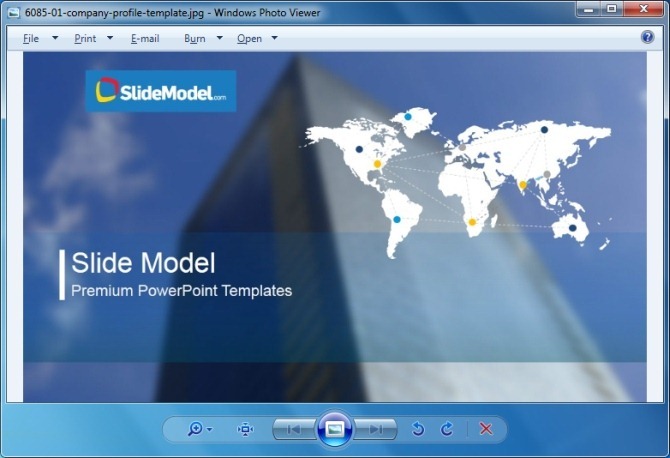Minimize the Photo Viewer window
Screen dimensions: 670x458
(589, 9)
